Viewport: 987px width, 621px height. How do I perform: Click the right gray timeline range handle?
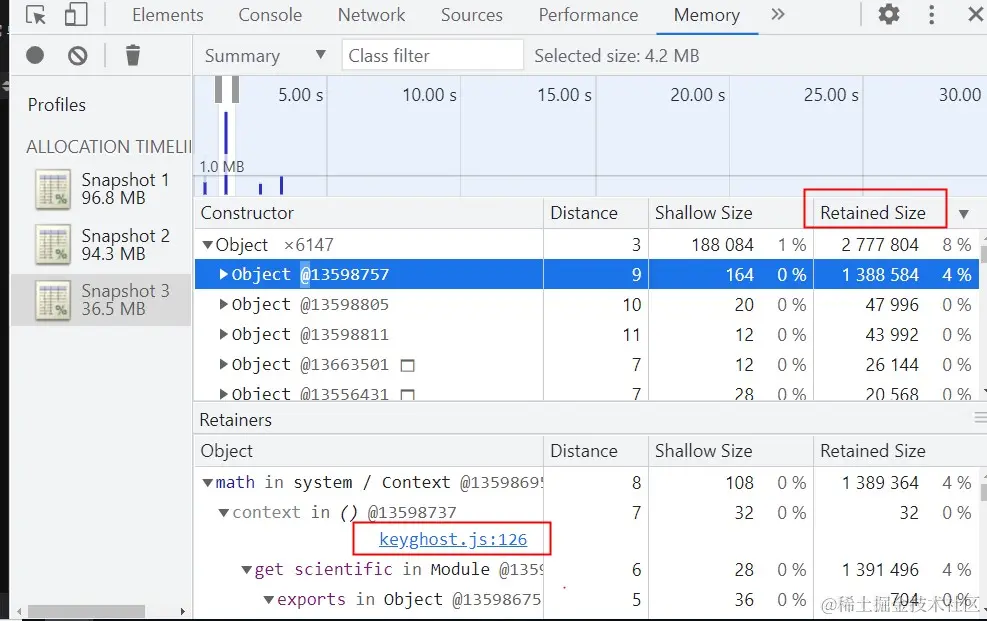(x=235, y=89)
